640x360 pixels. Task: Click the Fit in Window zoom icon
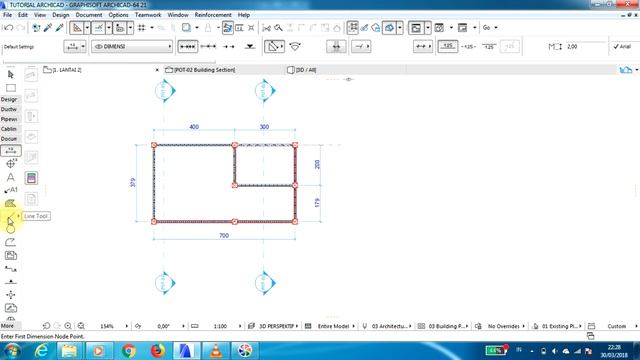click(x=81, y=326)
